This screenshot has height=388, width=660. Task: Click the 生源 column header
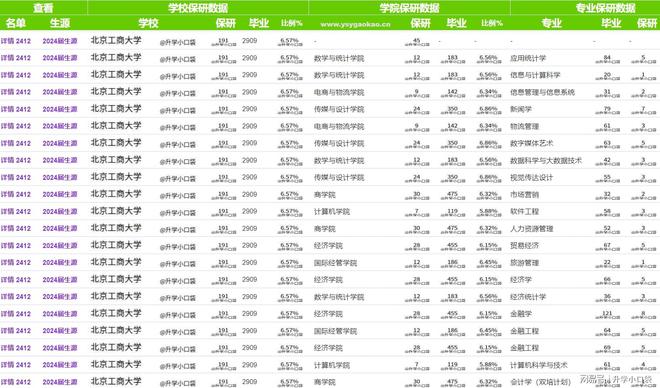tap(60, 23)
